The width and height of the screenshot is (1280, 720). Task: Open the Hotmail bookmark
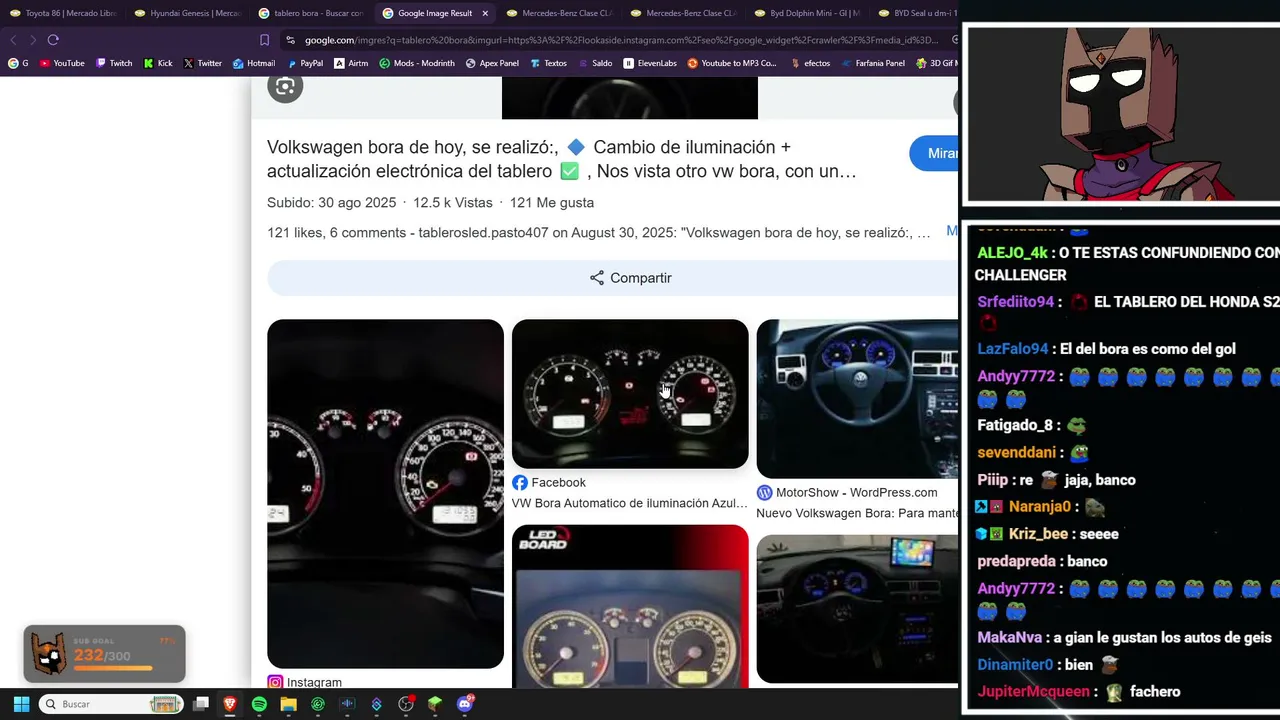coord(254,63)
